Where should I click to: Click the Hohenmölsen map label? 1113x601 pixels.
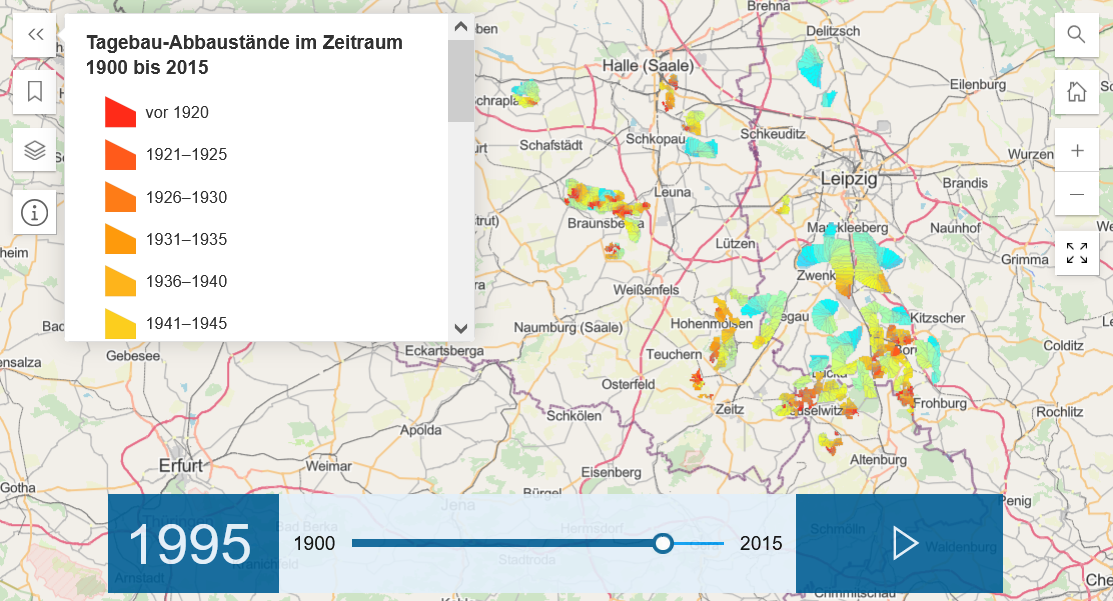[x=711, y=324]
